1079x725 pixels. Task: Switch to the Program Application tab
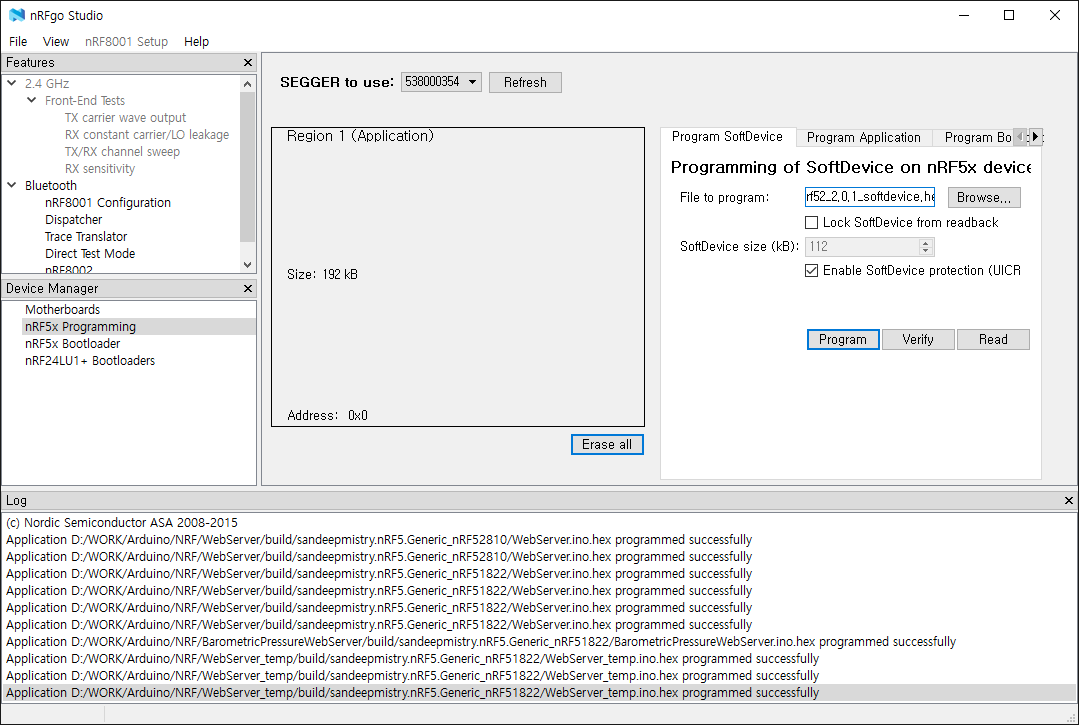tap(864, 138)
